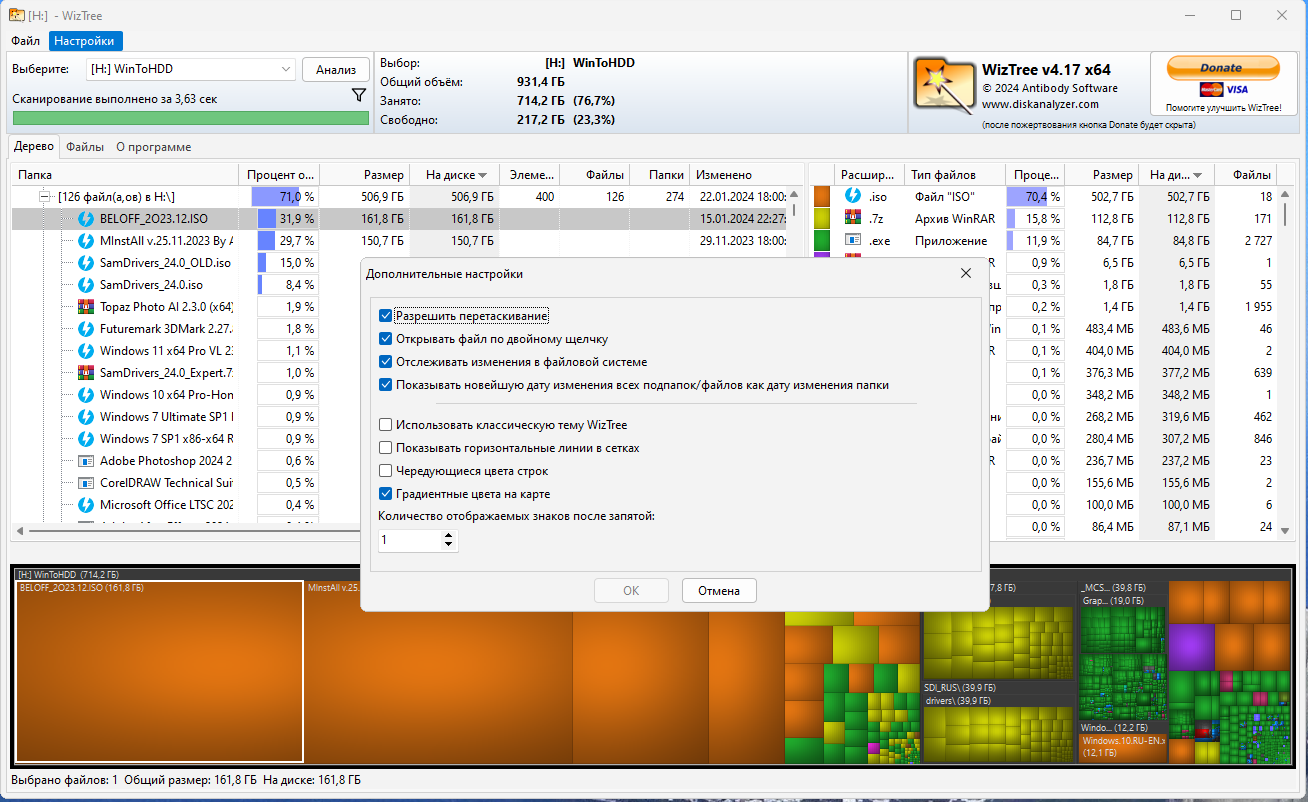The width and height of the screenshot is (1308, 802).
Task: Click the decimal places number input field
Action: pyautogui.click(x=410, y=540)
